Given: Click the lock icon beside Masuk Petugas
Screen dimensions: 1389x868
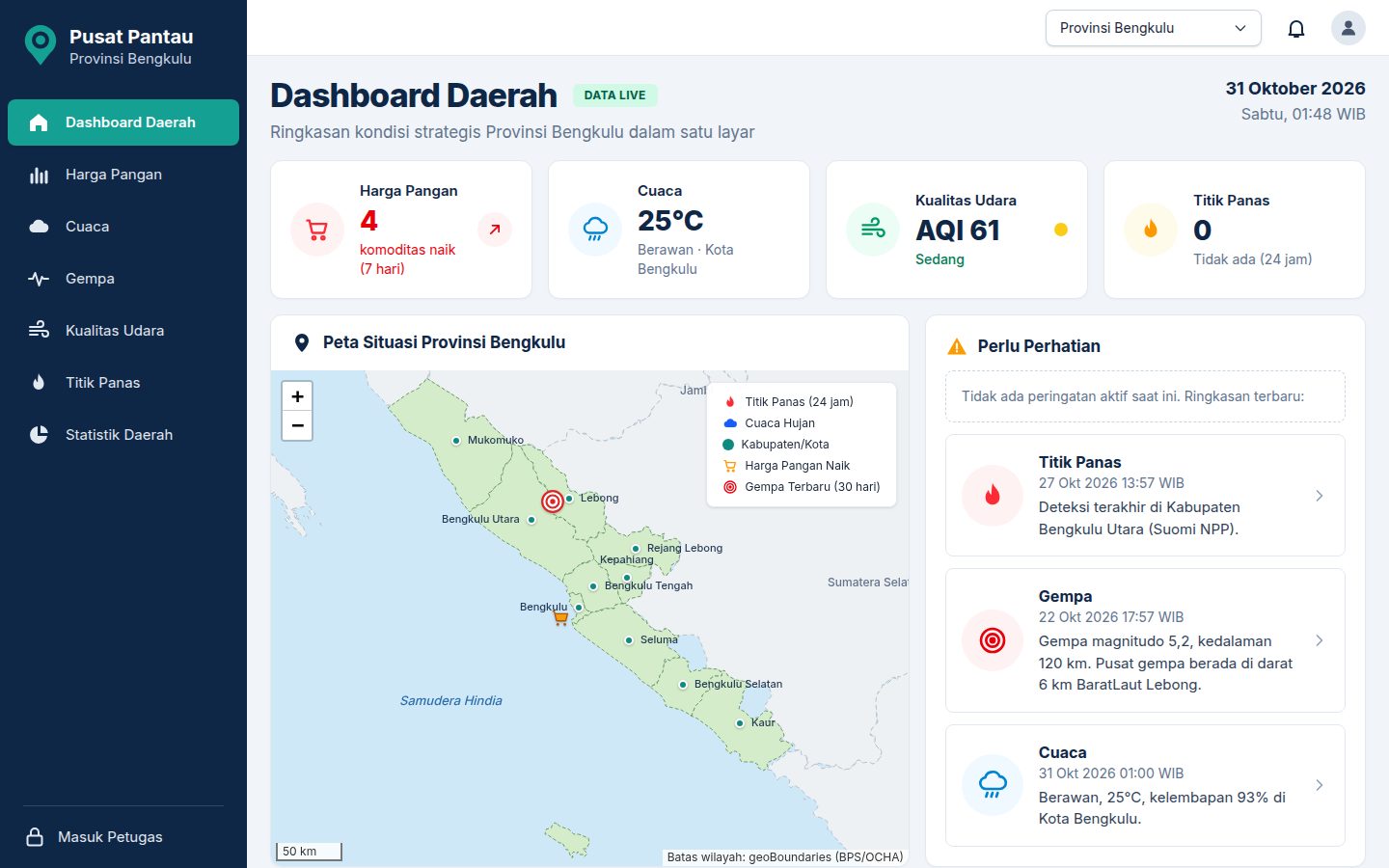Looking at the screenshot, I should click(35, 836).
